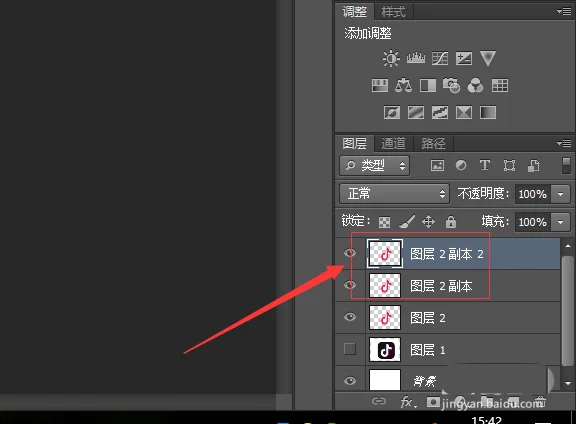Expand the 不透明度 opacity slider arrow
The height and width of the screenshot is (424, 576).
pos(561,194)
